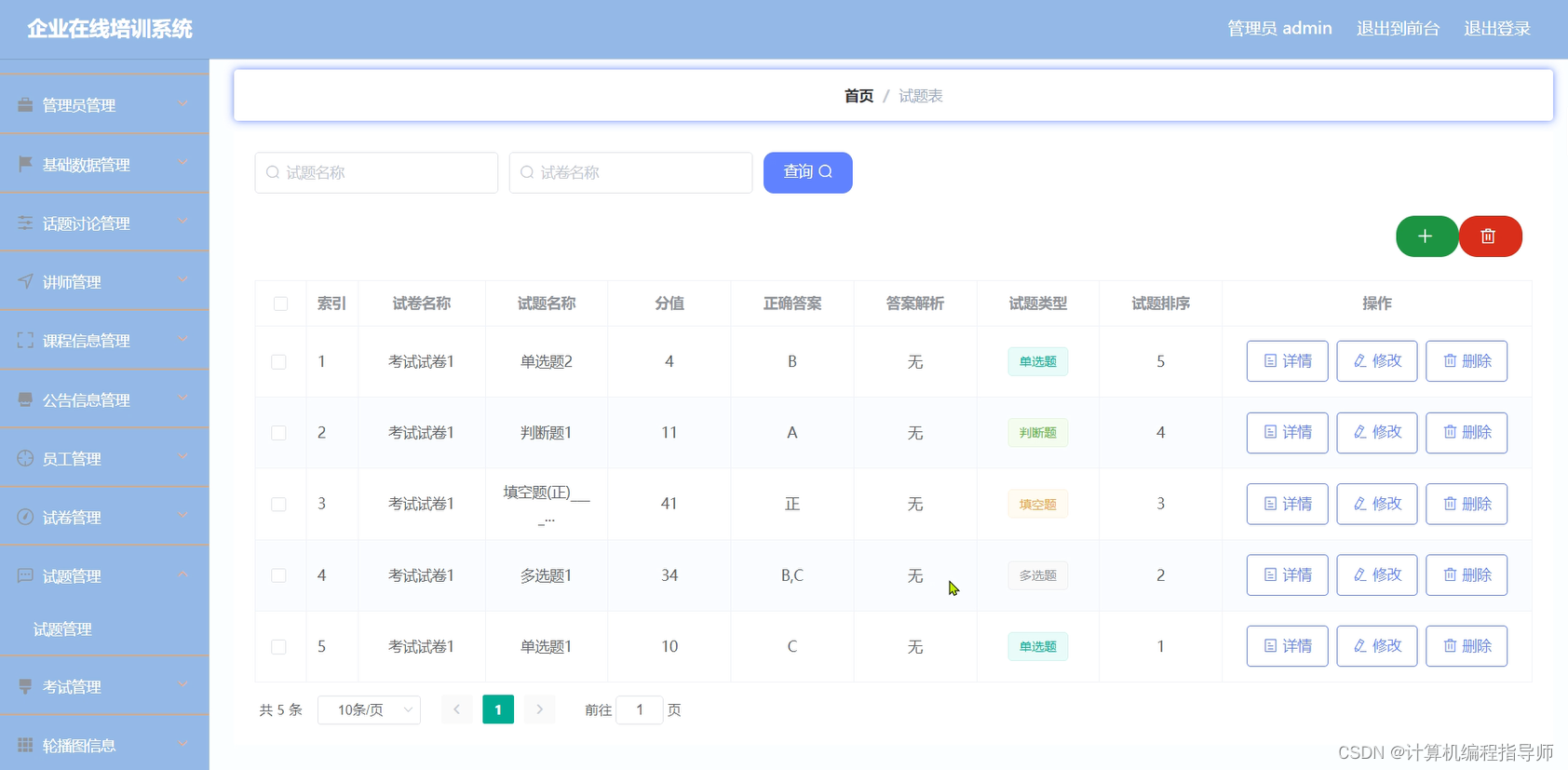This screenshot has height=770, width=1568.
Task: Click the answer cell B,C
Action: point(792,575)
